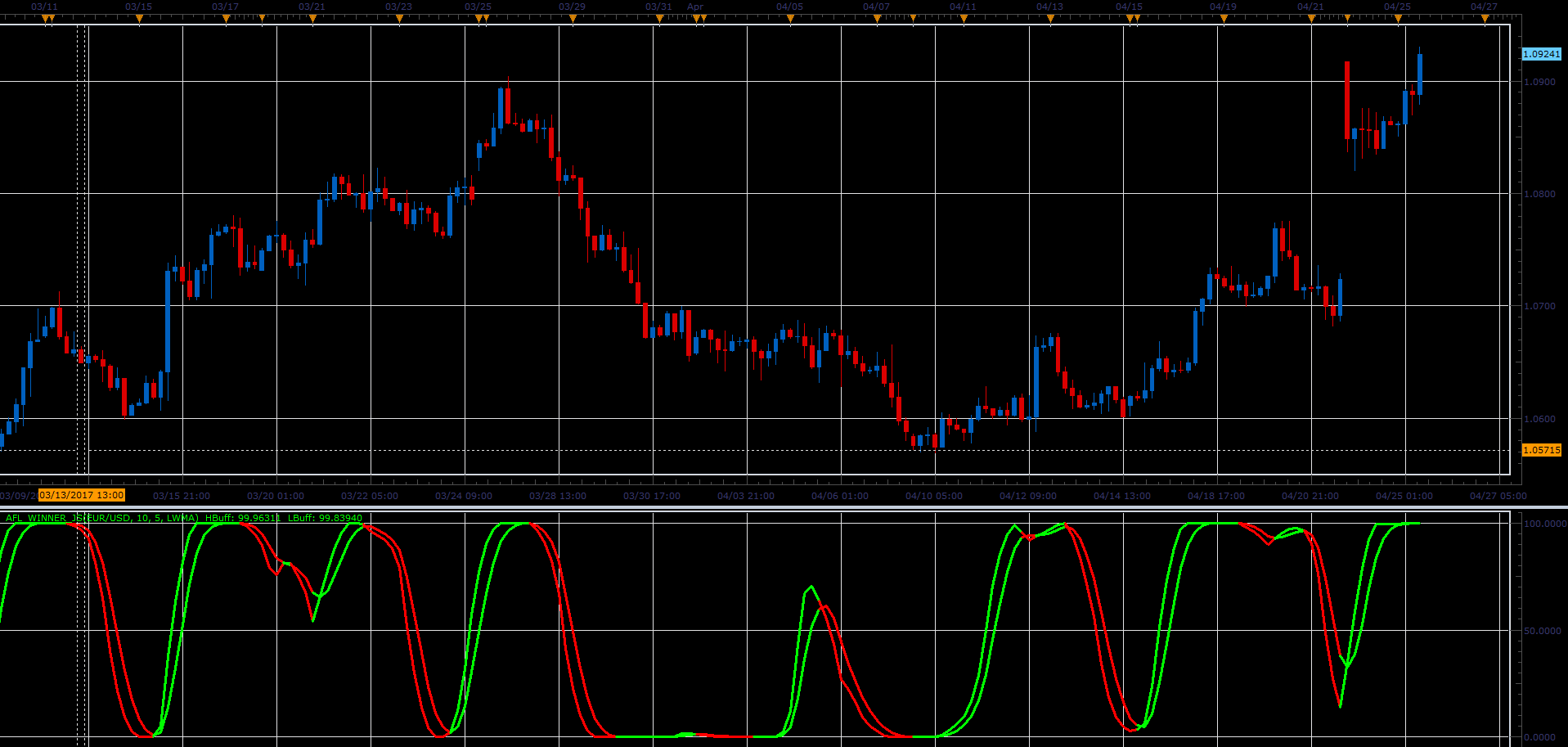Click the 04/27 05:00 time axis label
Image resolution: width=1568 pixels, height=747 pixels.
point(1498,496)
